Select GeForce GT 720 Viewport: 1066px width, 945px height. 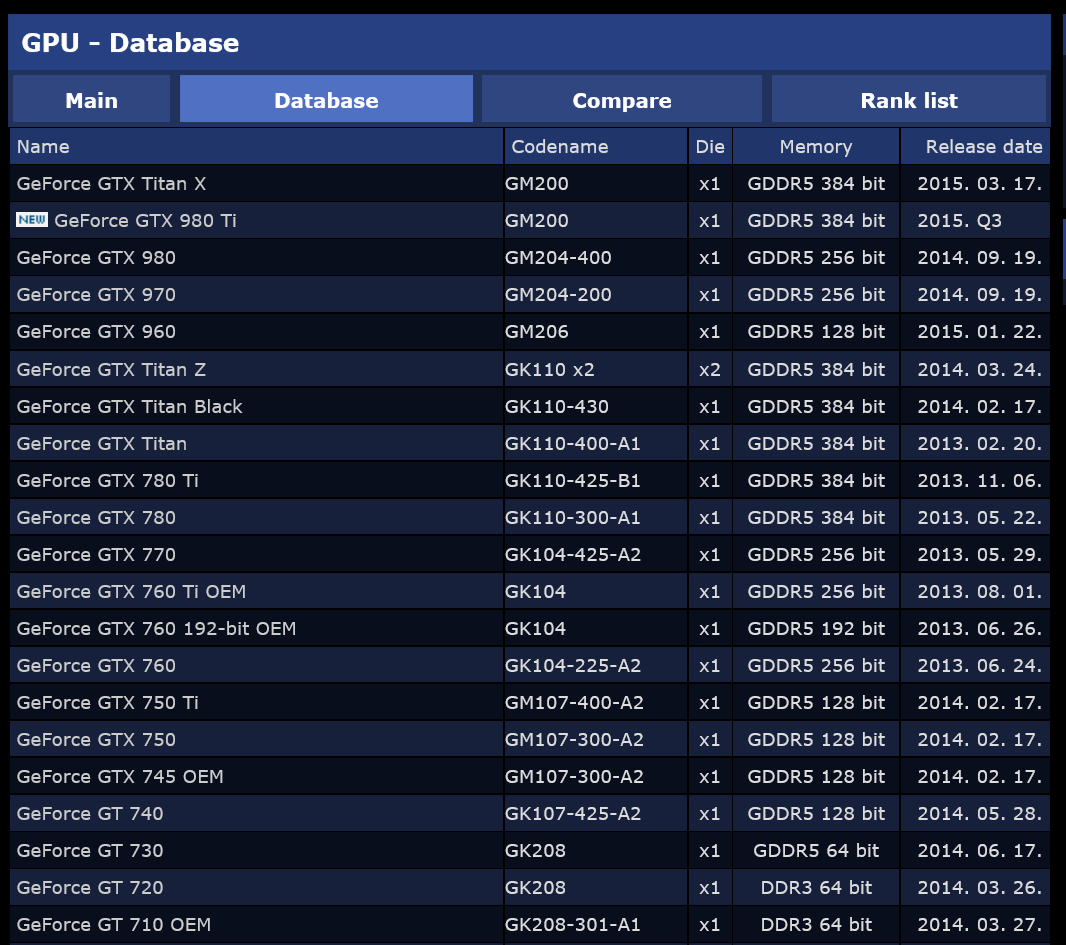tap(90, 888)
